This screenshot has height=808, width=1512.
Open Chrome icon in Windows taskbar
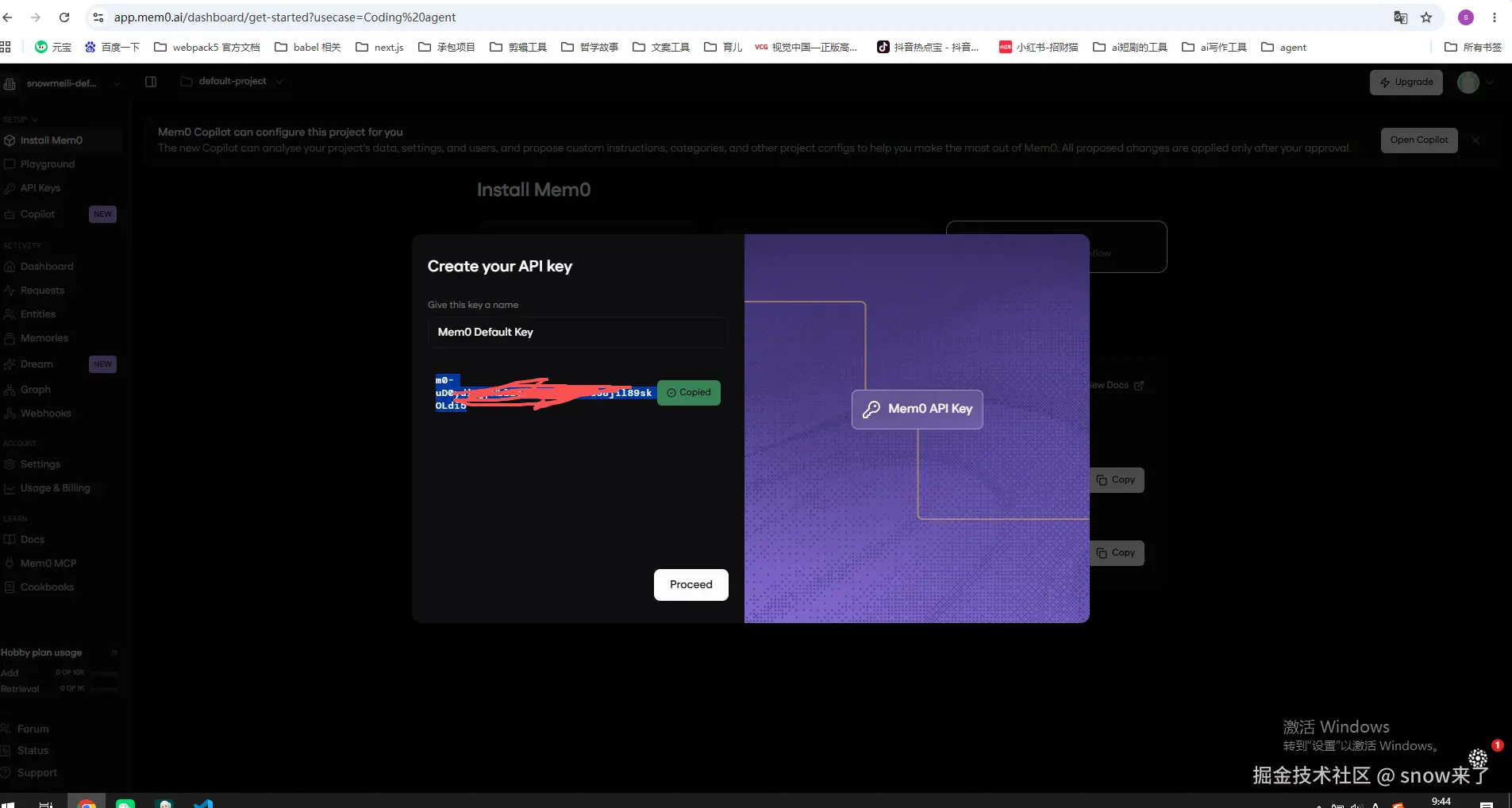click(x=87, y=802)
